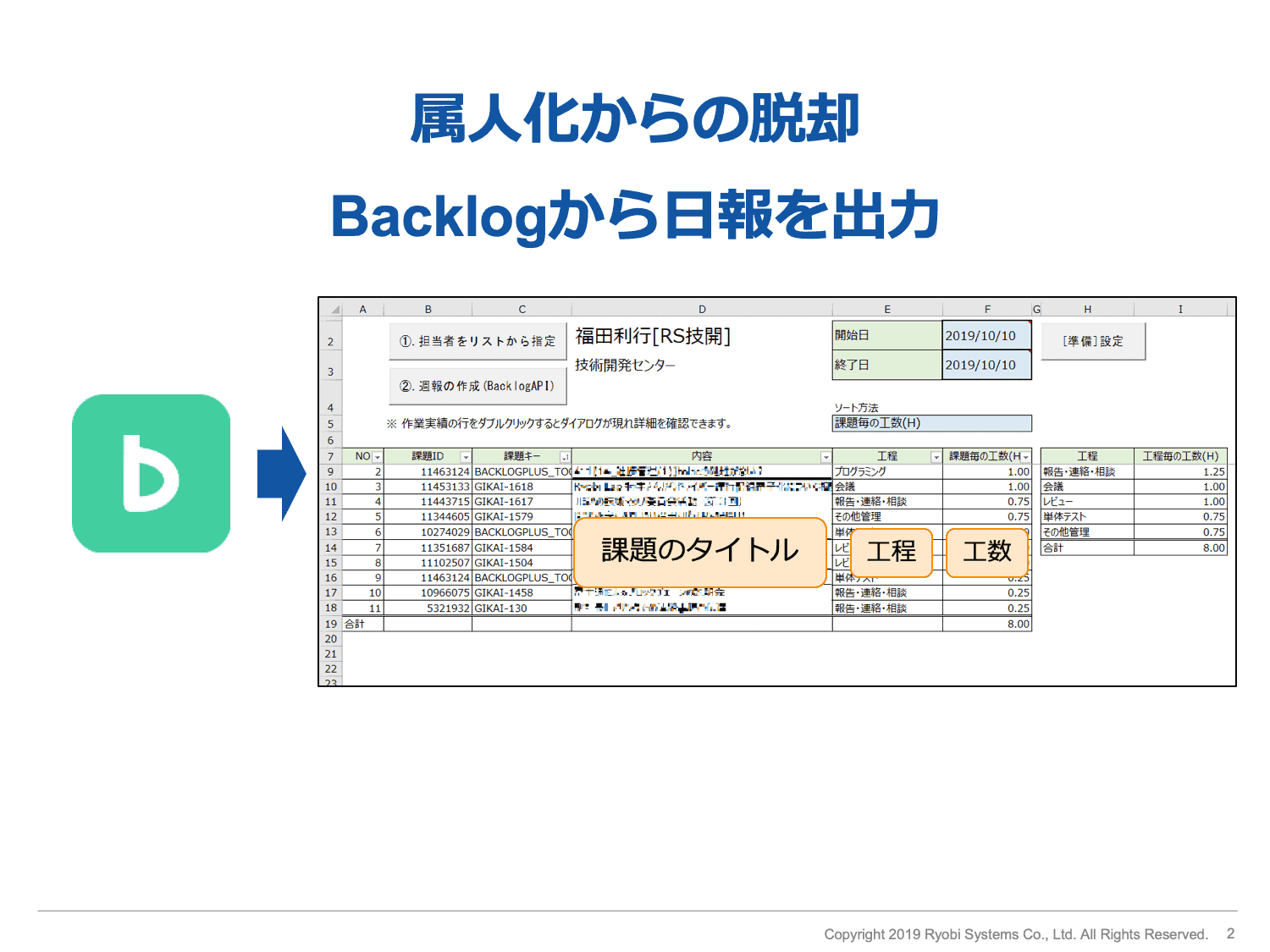The width and height of the screenshot is (1270, 952).
Task: Click 課題ID cell 10274029
Action: [x=428, y=532]
